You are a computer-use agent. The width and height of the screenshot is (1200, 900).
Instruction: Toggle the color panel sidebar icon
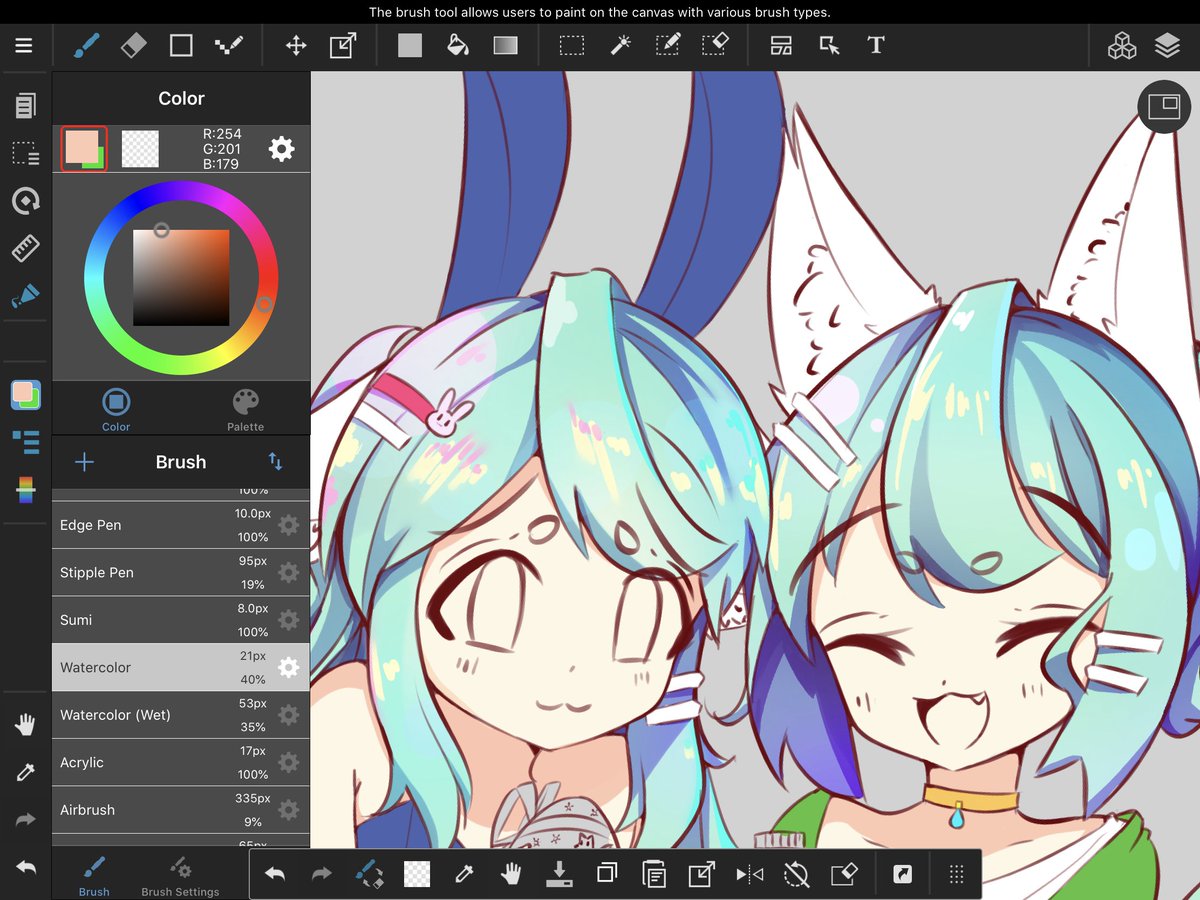pyautogui.click(x=25, y=395)
